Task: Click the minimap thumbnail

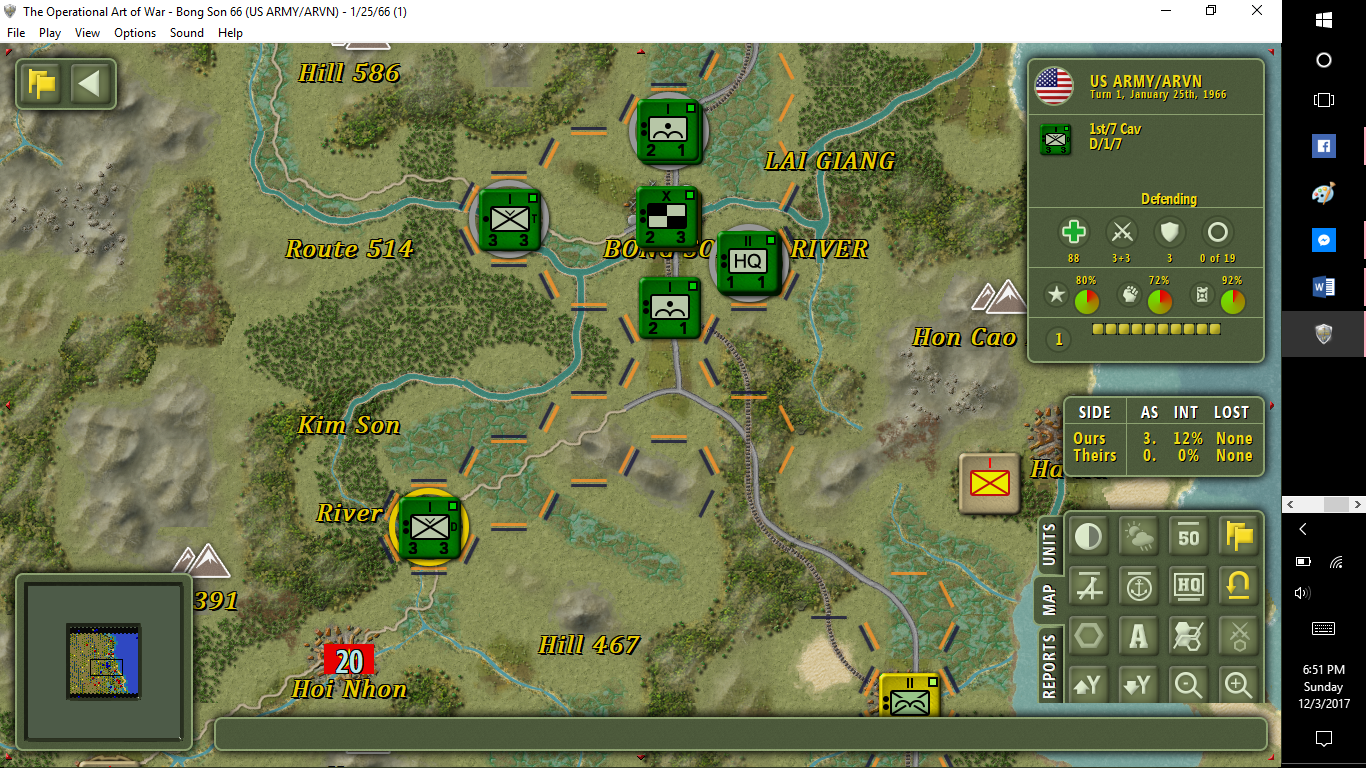Action: coord(103,660)
